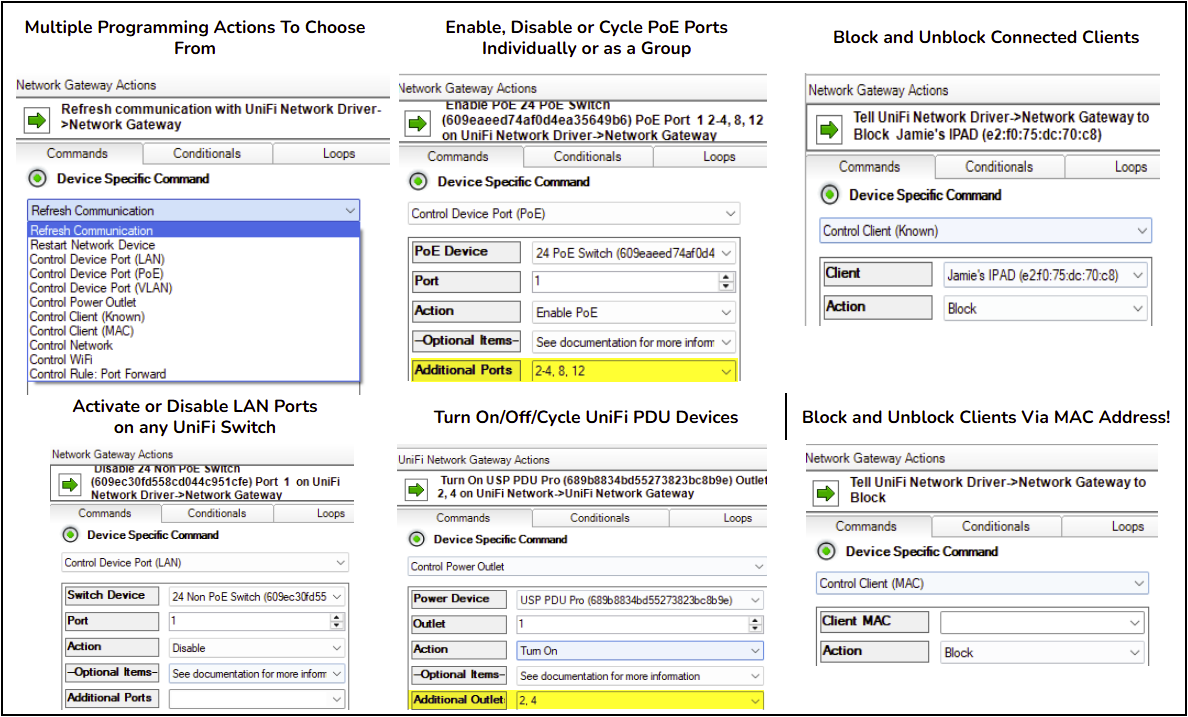1188x717 pixels.
Task: Choose Control Device Port (VLAN) from the open list
Action: (x=193, y=288)
